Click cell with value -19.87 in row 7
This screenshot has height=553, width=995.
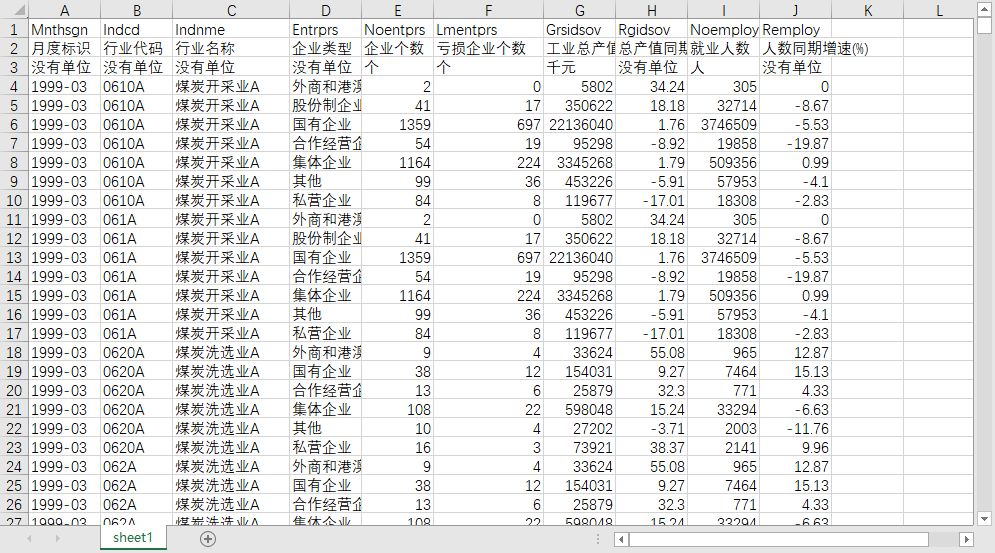coord(795,143)
